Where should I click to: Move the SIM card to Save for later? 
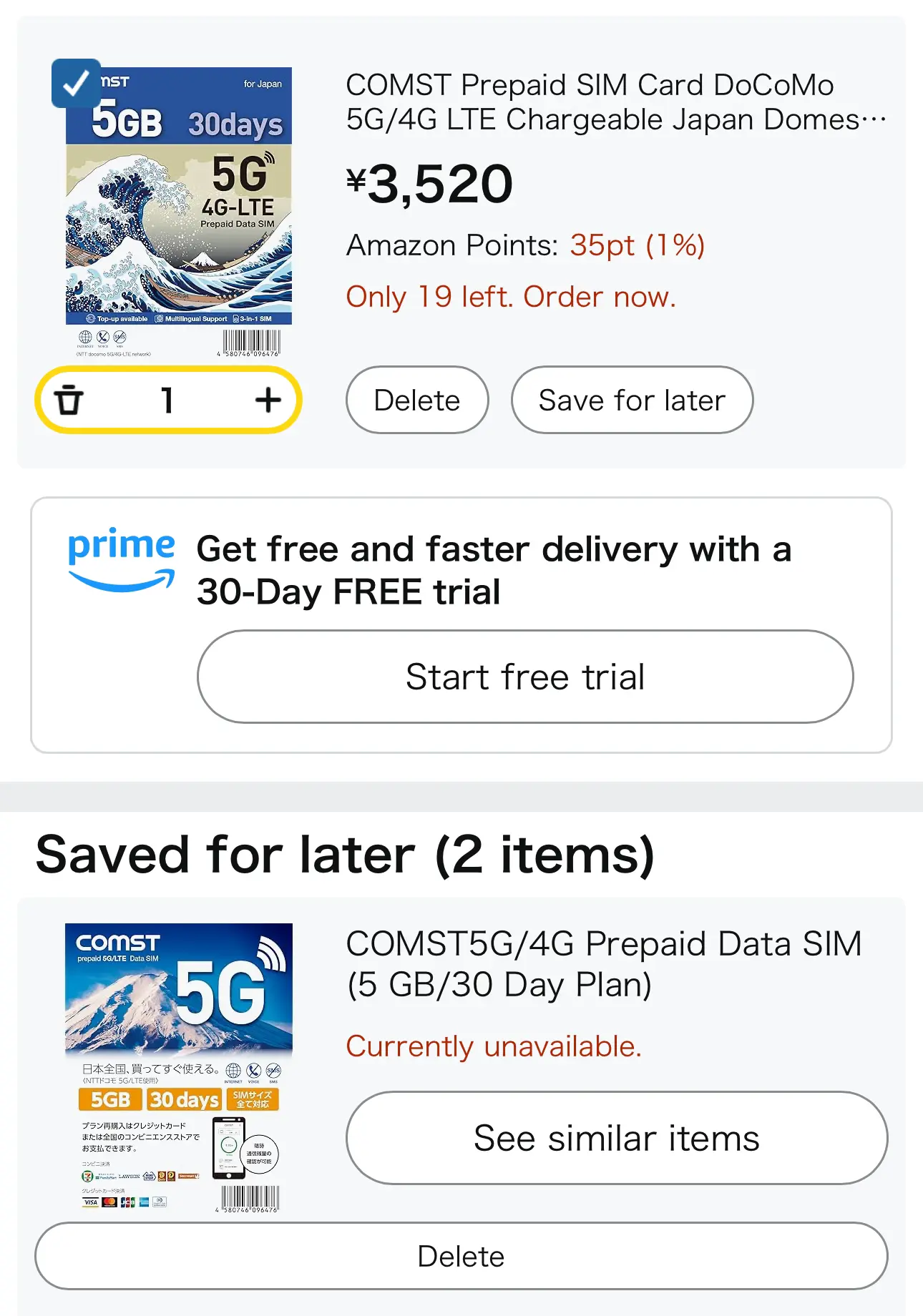pyautogui.click(x=632, y=400)
